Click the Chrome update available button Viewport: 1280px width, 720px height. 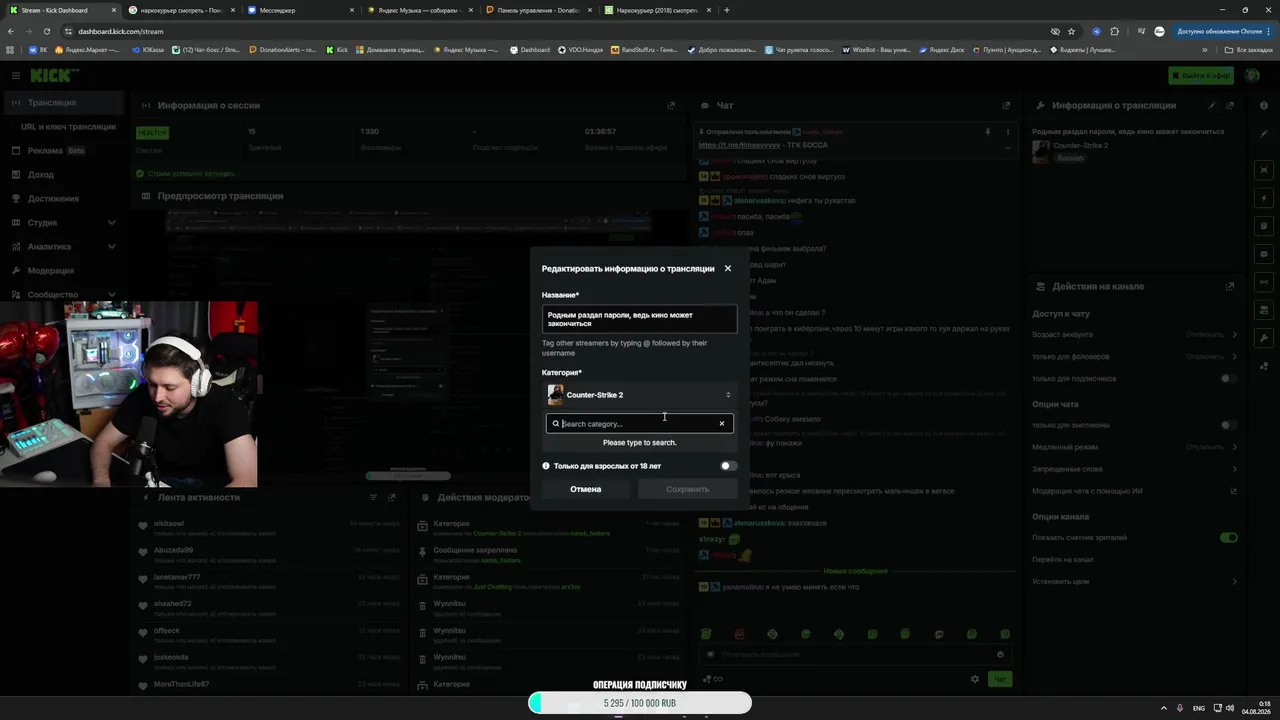coord(1221,31)
